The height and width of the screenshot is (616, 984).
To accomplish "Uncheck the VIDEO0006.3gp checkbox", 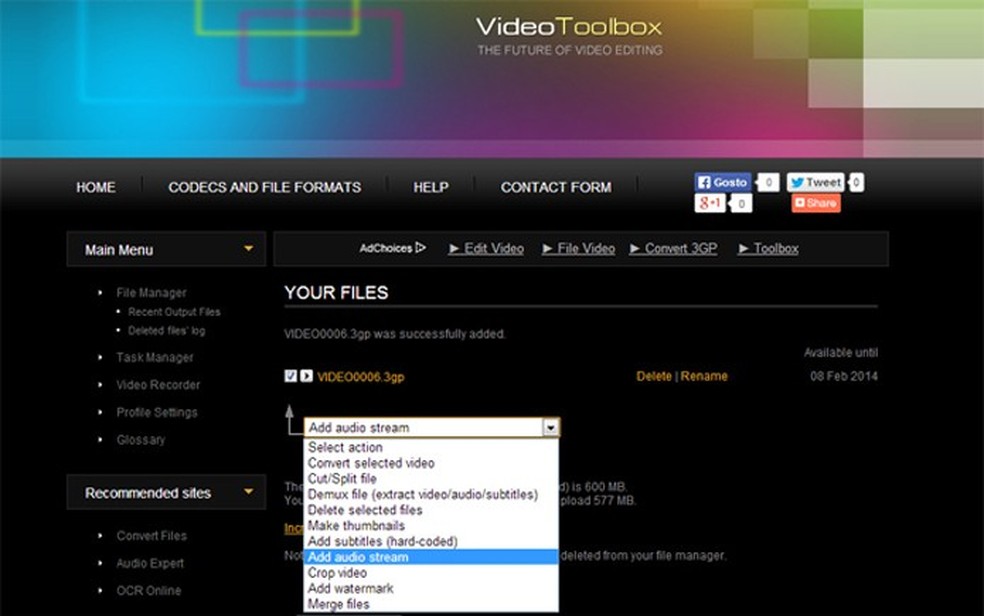I will 290,375.
